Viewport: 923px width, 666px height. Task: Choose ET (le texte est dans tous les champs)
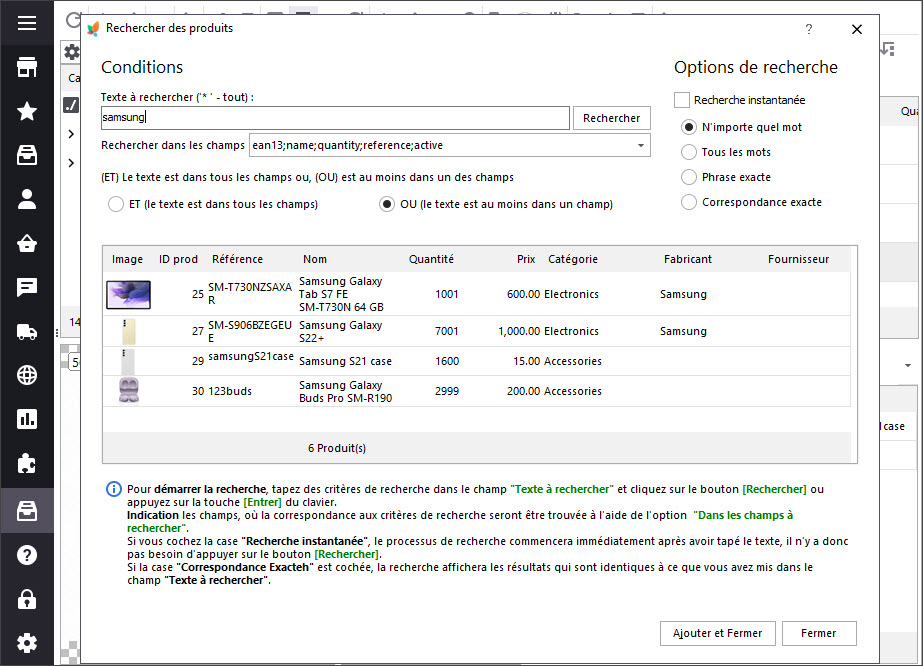pos(116,204)
